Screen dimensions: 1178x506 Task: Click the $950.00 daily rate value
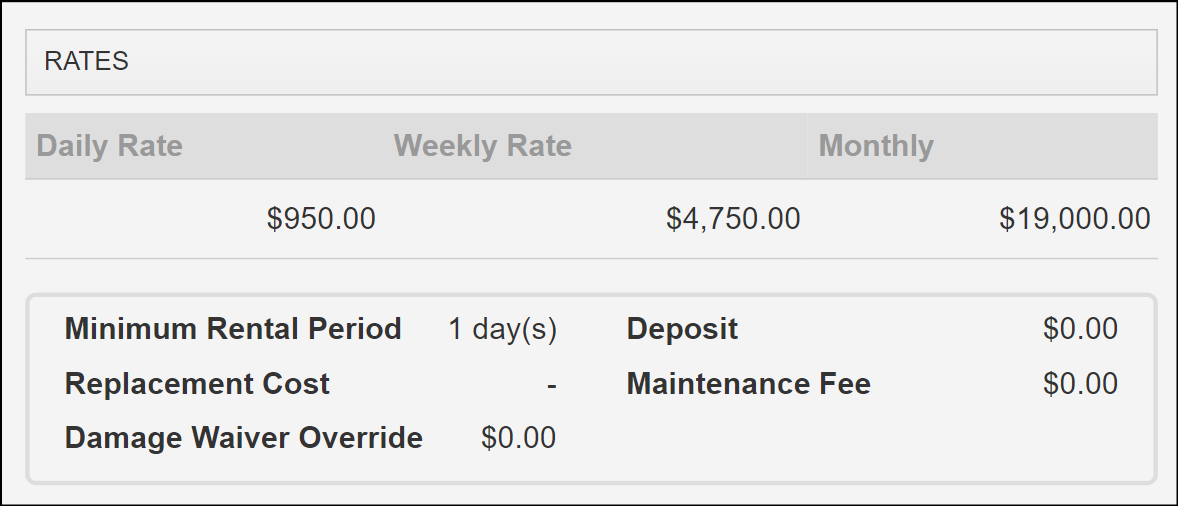click(x=321, y=219)
